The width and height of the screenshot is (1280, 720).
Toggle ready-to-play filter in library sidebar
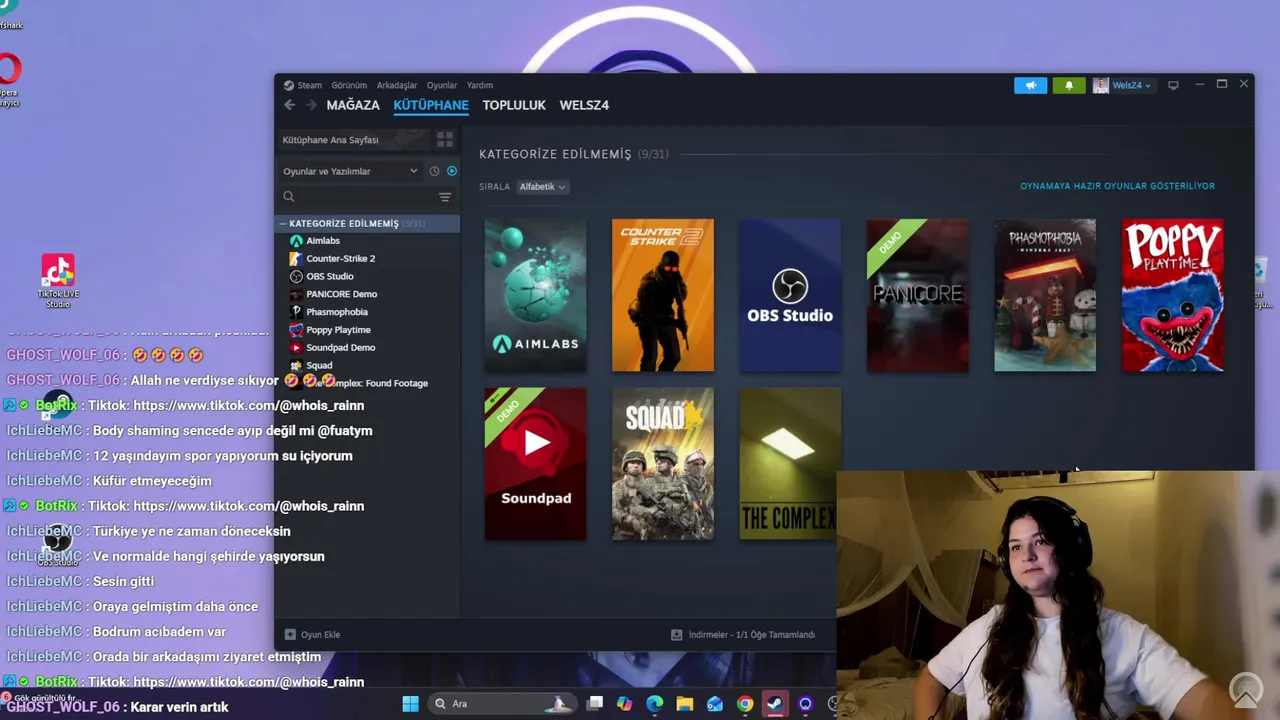click(x=452, y=171)
